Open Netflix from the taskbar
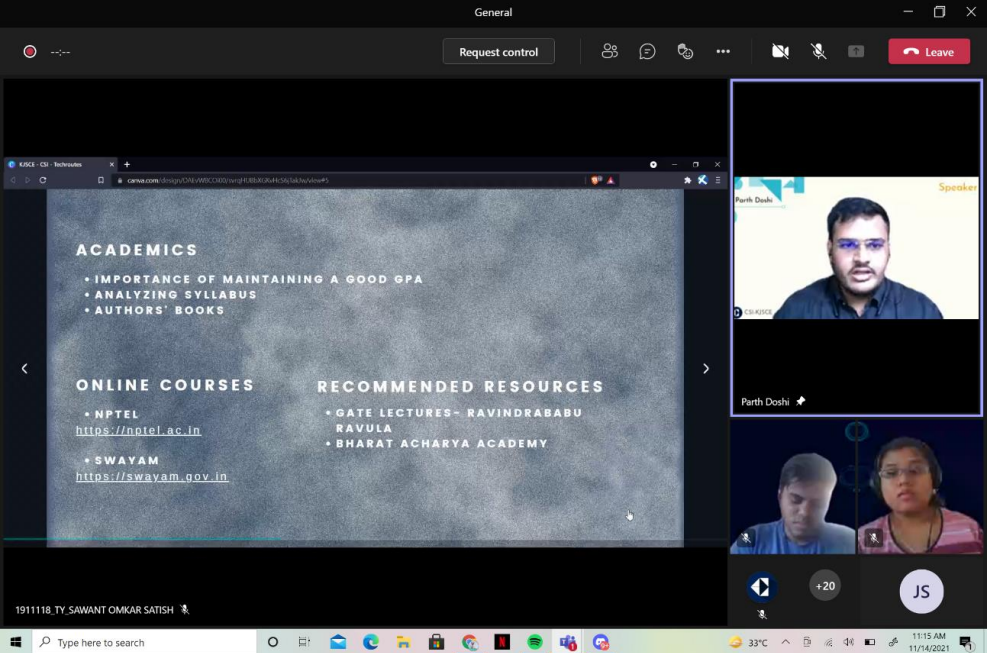Image resolution: width=987 pixels, height=653 pixels. click(x=502, y=642)
